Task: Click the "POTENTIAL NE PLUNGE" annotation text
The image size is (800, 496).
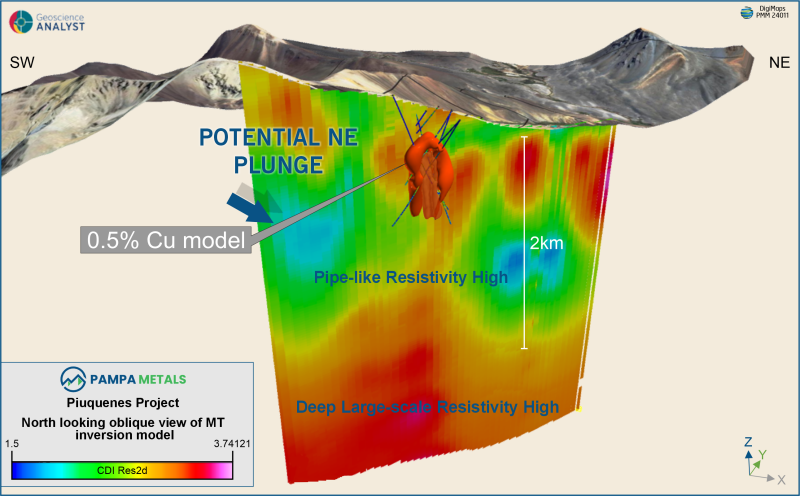Action: [276, 148]
